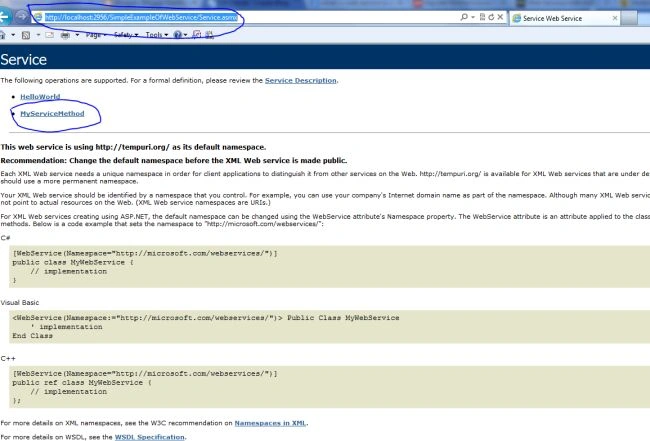650x441 pixels.
Task: Open the Page menu
Action: (x=96, y=35)
